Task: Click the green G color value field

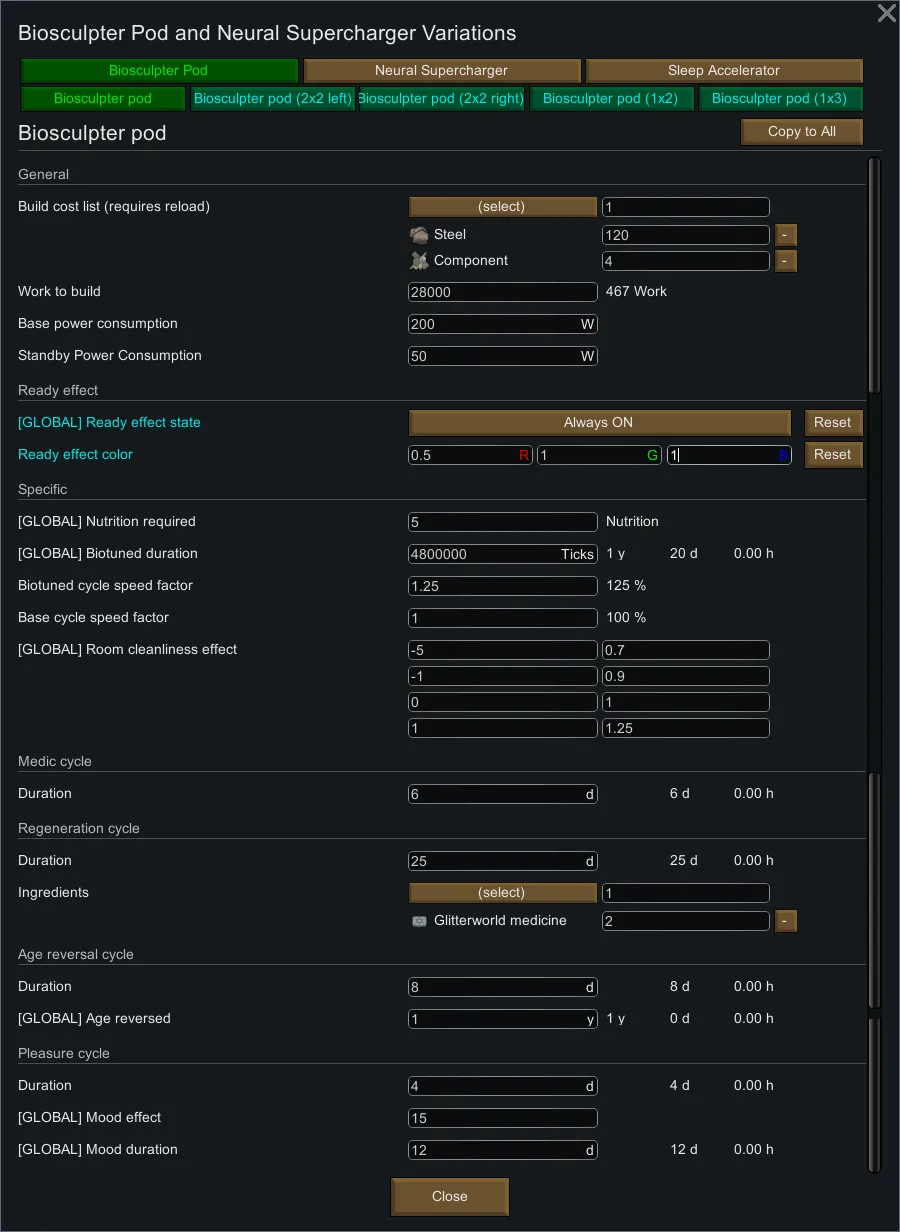Action: 599,455
